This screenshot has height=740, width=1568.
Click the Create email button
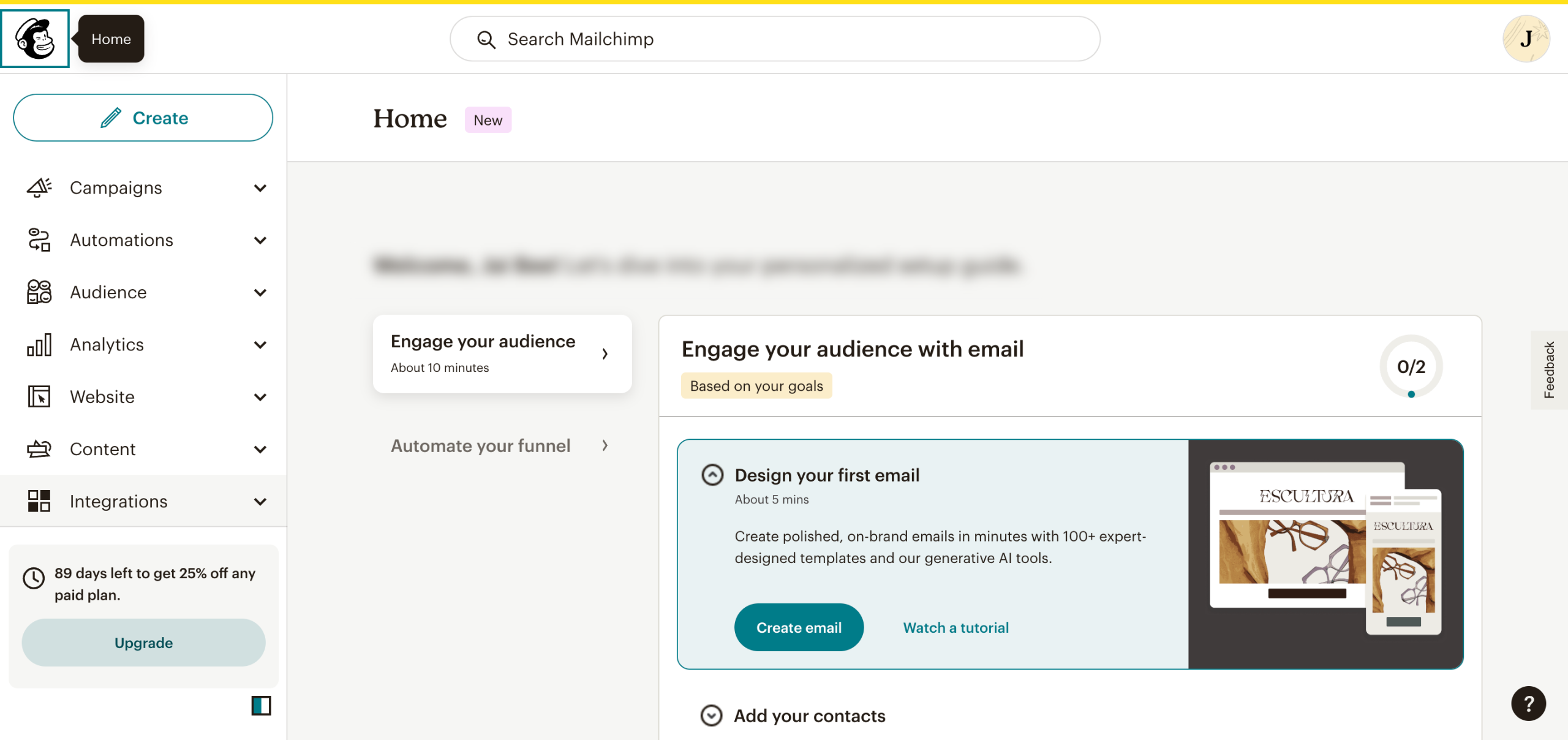[799, 627]
